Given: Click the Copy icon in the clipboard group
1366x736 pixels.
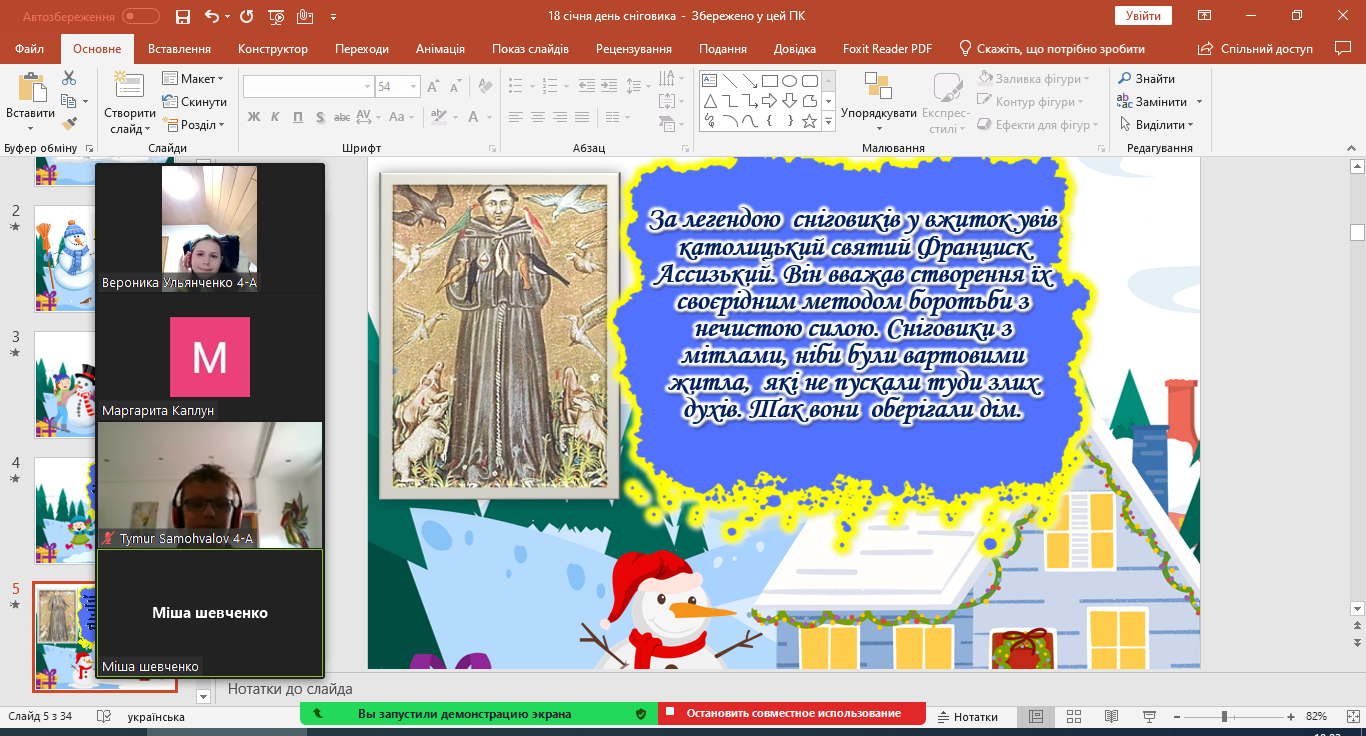Looking at the screenshot, I should click(68, 101).
